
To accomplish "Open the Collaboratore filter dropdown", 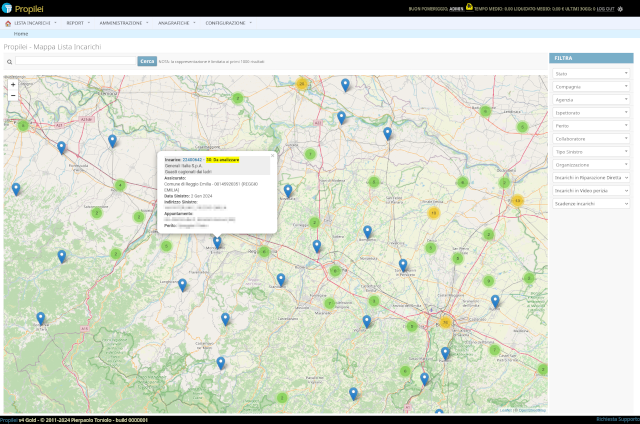I will tap(591, 139).
